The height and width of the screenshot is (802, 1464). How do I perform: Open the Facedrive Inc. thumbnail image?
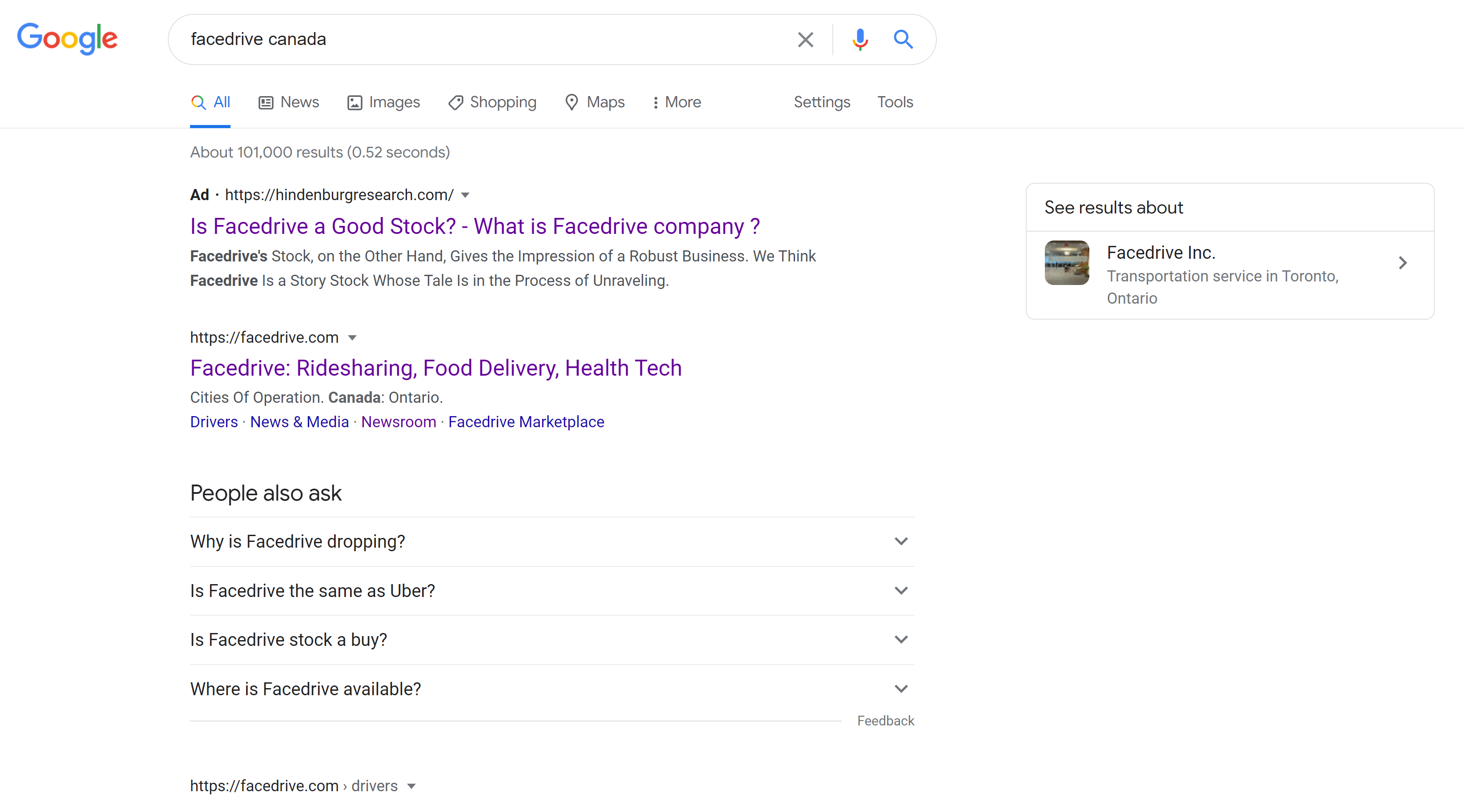click(1067, 263)
